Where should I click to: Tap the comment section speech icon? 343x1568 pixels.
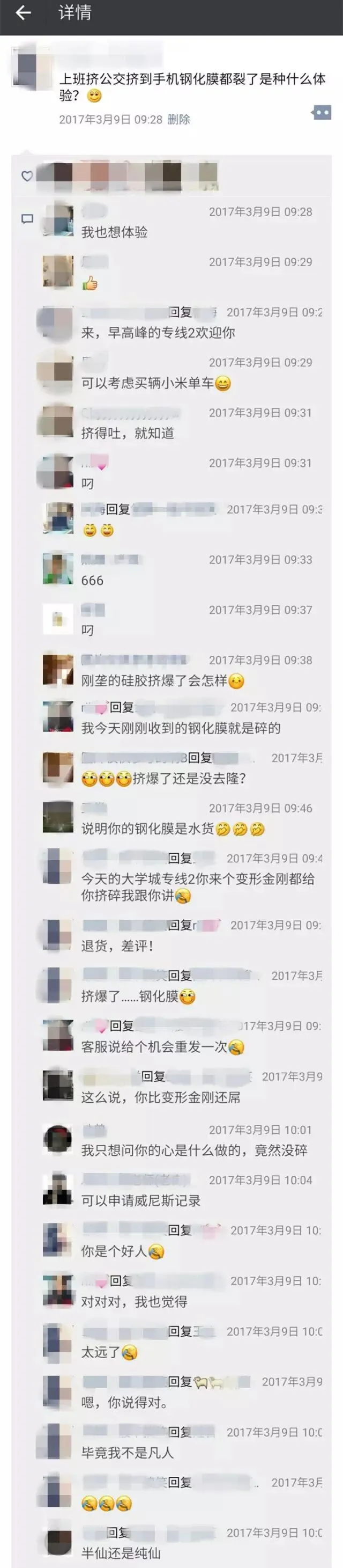[x=27, y=218]
